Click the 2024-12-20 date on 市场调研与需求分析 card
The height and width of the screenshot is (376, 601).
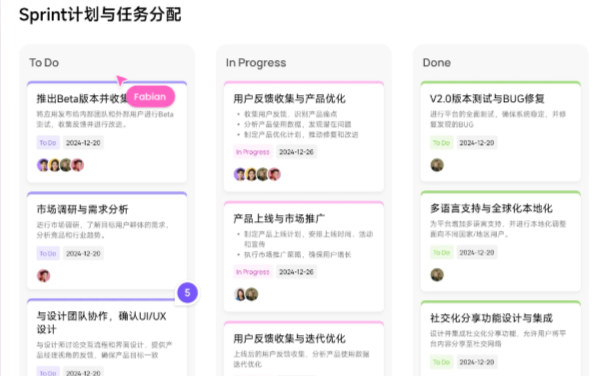point(83,253)
